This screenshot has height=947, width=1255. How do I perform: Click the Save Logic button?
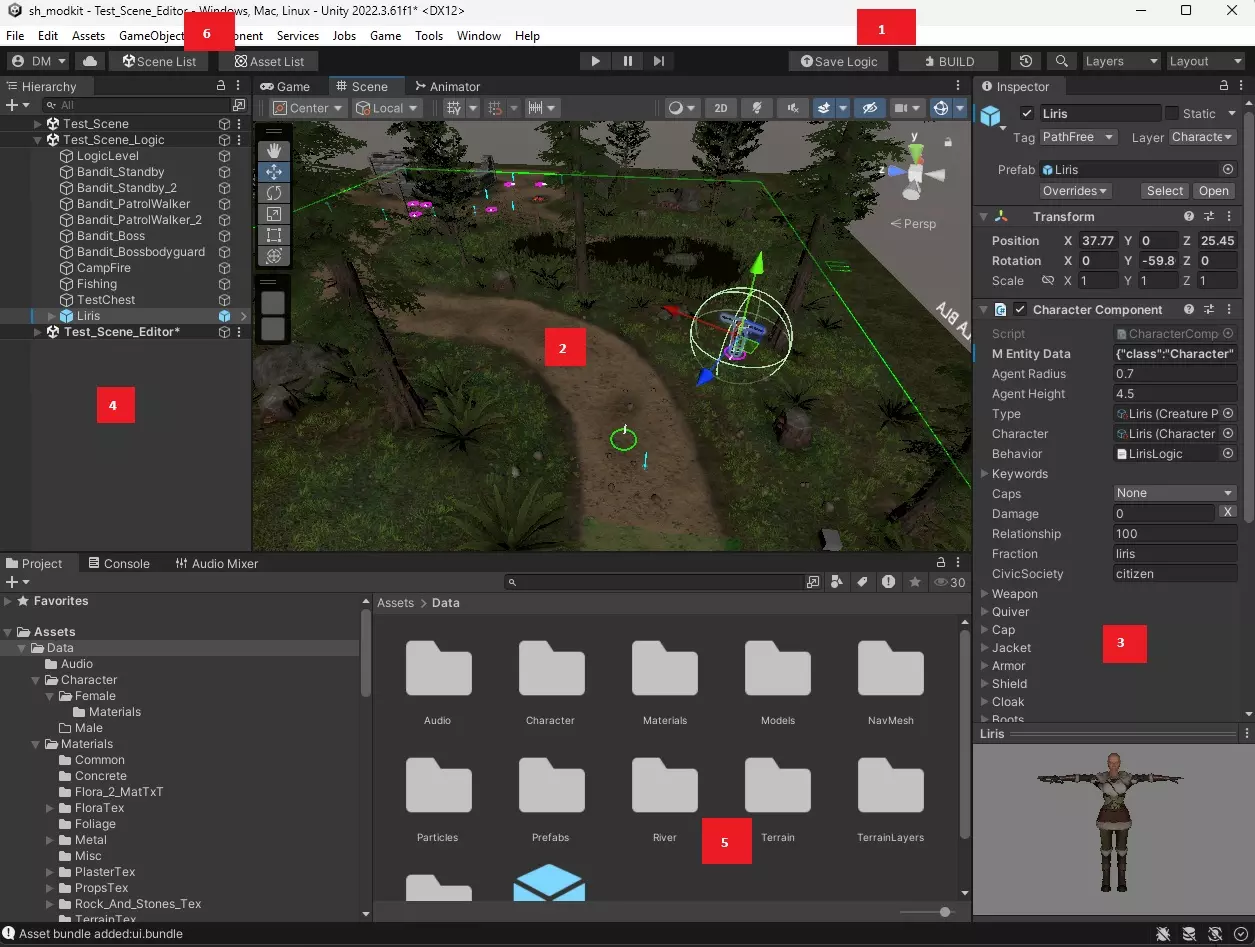(839, 61)
